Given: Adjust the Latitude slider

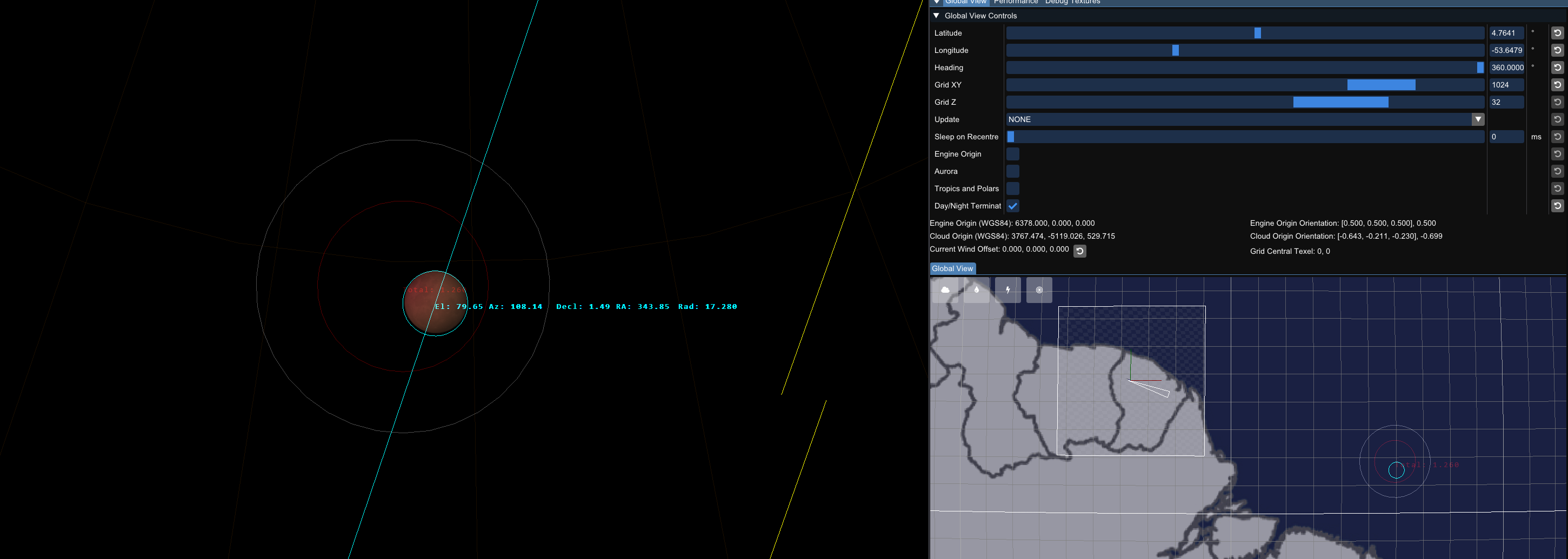Looking at the screenshot, I should point(1245,33).
